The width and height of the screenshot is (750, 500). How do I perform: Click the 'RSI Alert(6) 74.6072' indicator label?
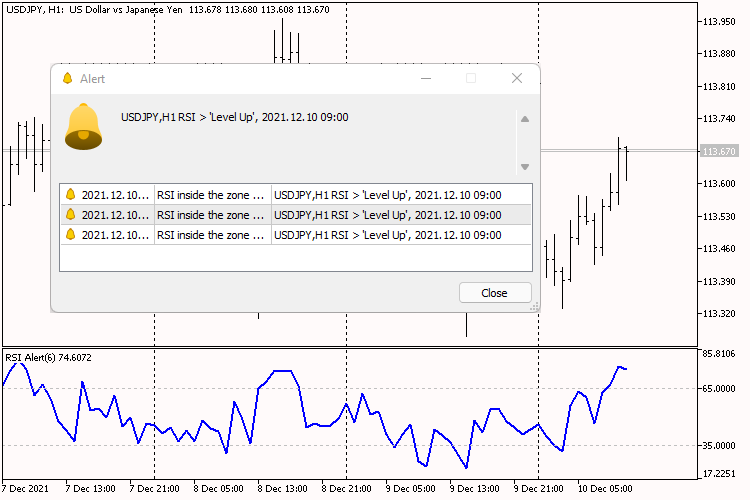tap(48, 357)
